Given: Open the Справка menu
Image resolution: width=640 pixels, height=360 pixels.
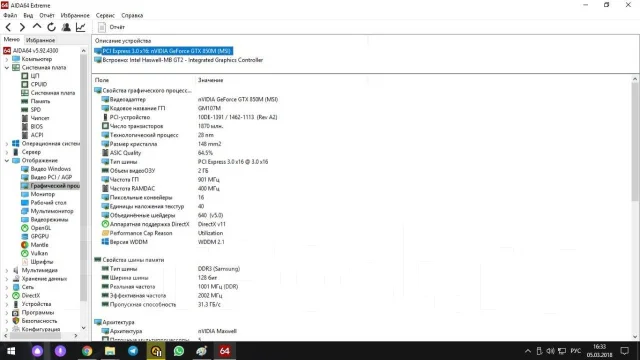Looking at the screenshot, I should coord(132,16).
